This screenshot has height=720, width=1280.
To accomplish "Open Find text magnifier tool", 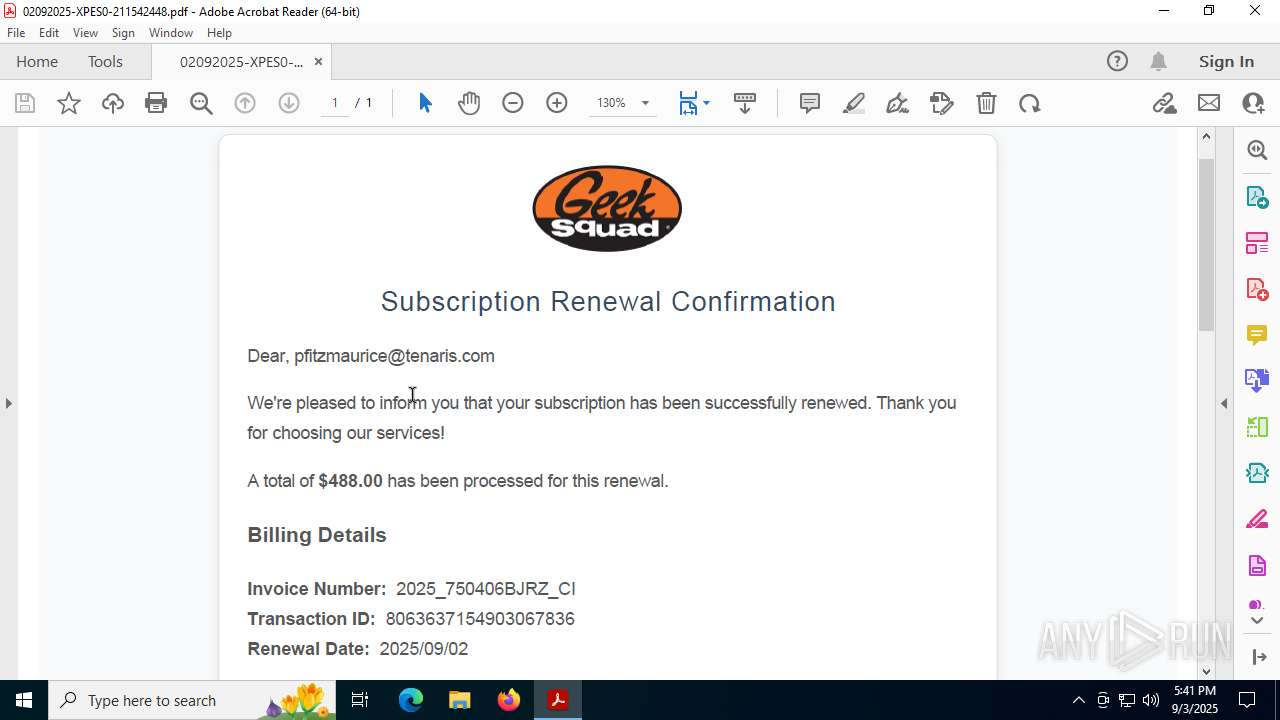I will click(201, 103).
